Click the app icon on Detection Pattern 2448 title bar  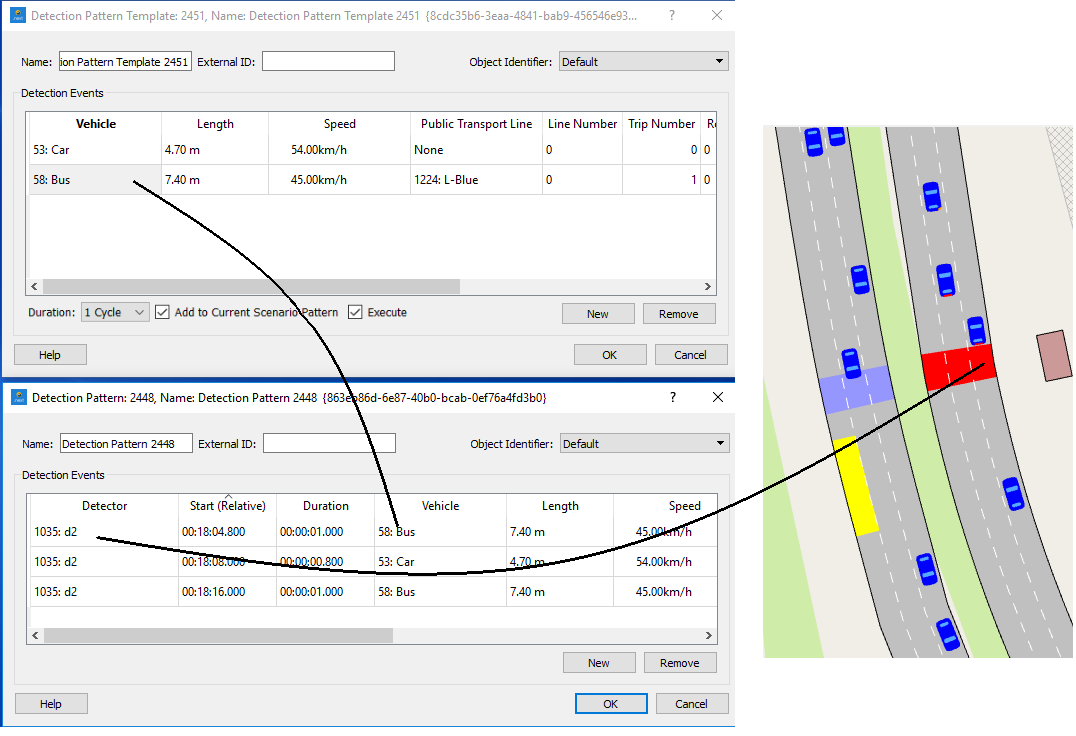(x=19, y=397)
